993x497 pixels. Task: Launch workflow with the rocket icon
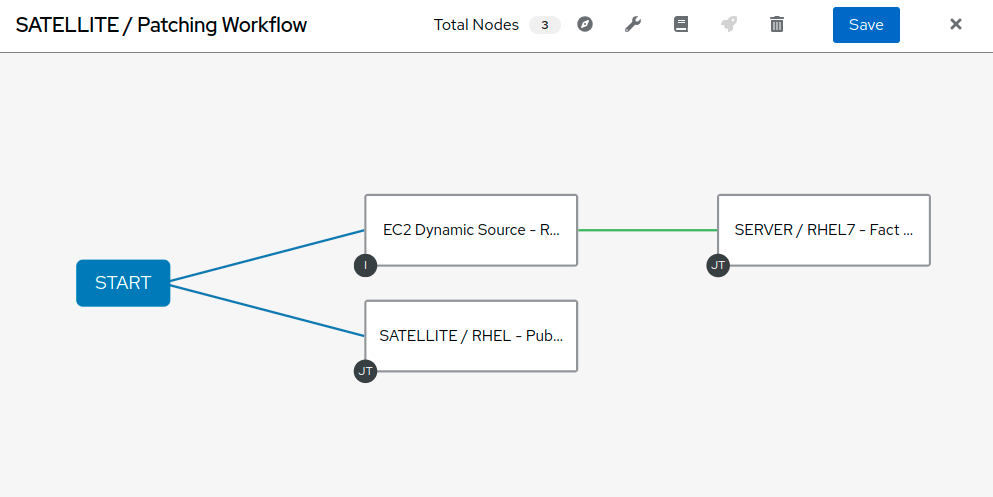[729, 25]
